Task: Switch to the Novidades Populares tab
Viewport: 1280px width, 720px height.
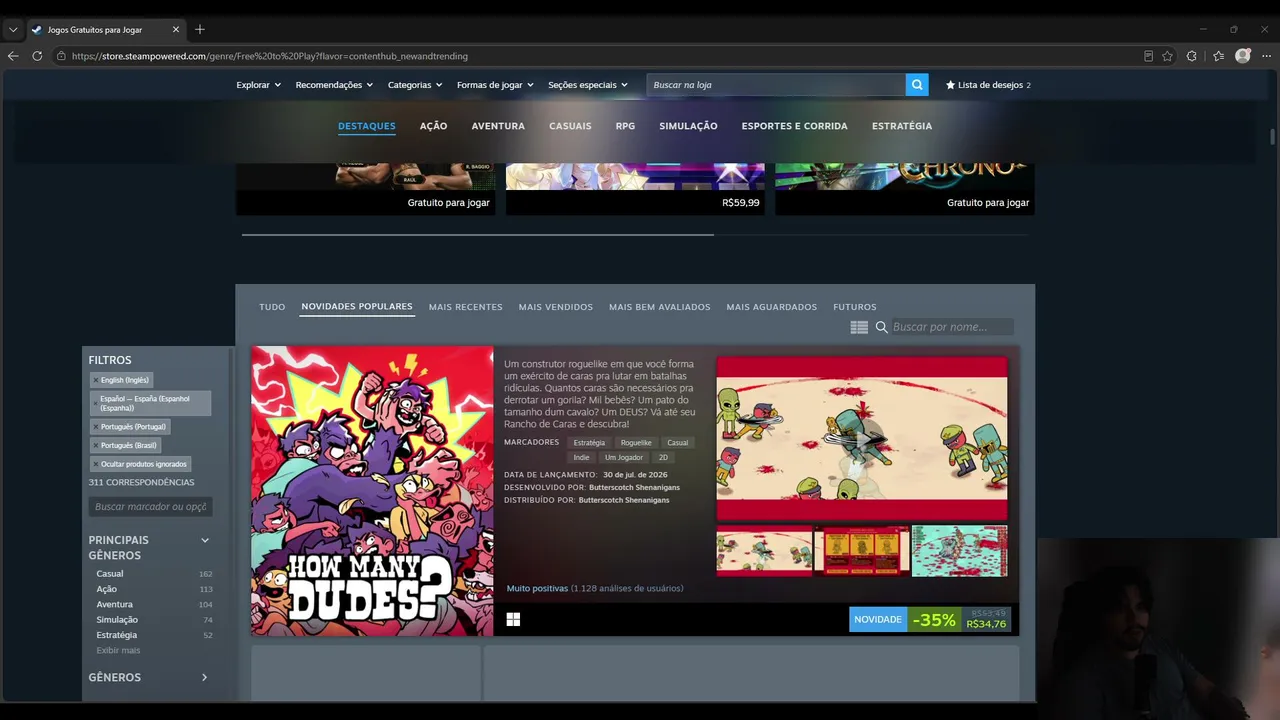Action: [x=357, y=307]
